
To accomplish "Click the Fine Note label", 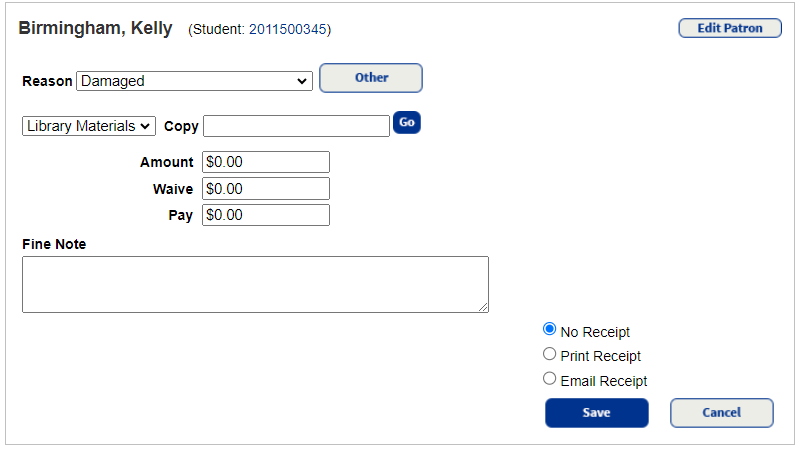I will [54, 244].
